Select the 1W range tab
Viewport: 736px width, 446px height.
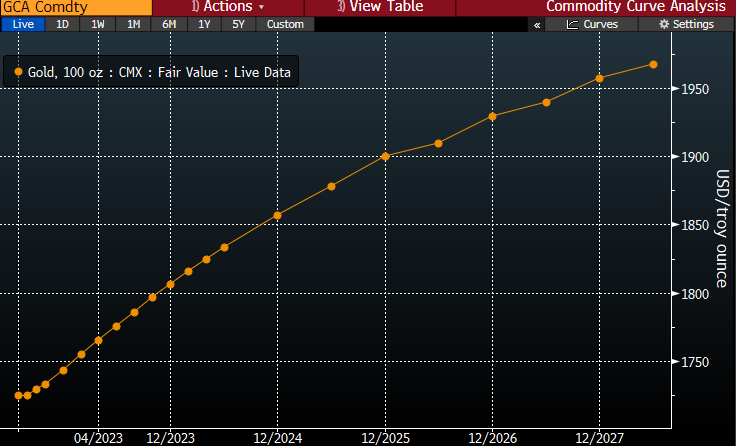coord(98,24)
